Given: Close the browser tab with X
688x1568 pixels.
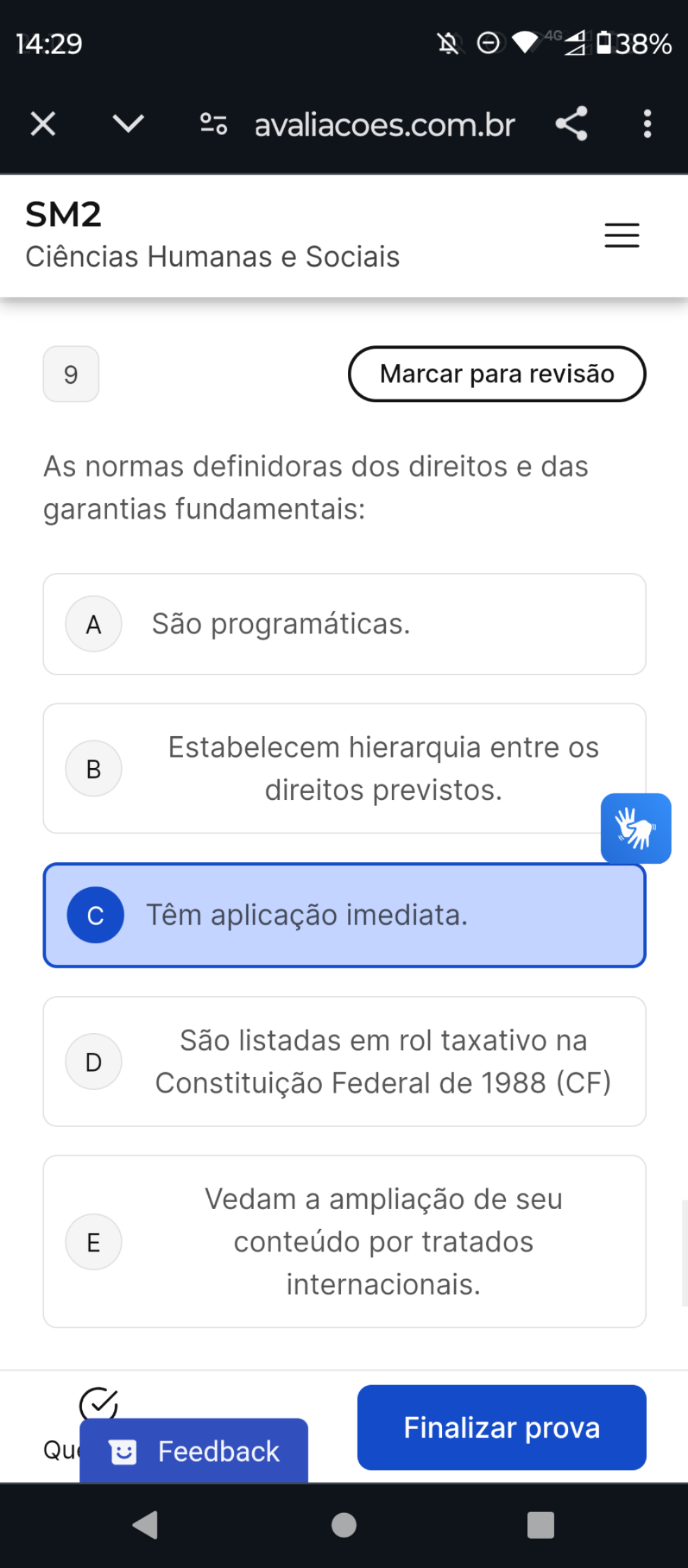Looking at the screenshot, I should point(43,124).
